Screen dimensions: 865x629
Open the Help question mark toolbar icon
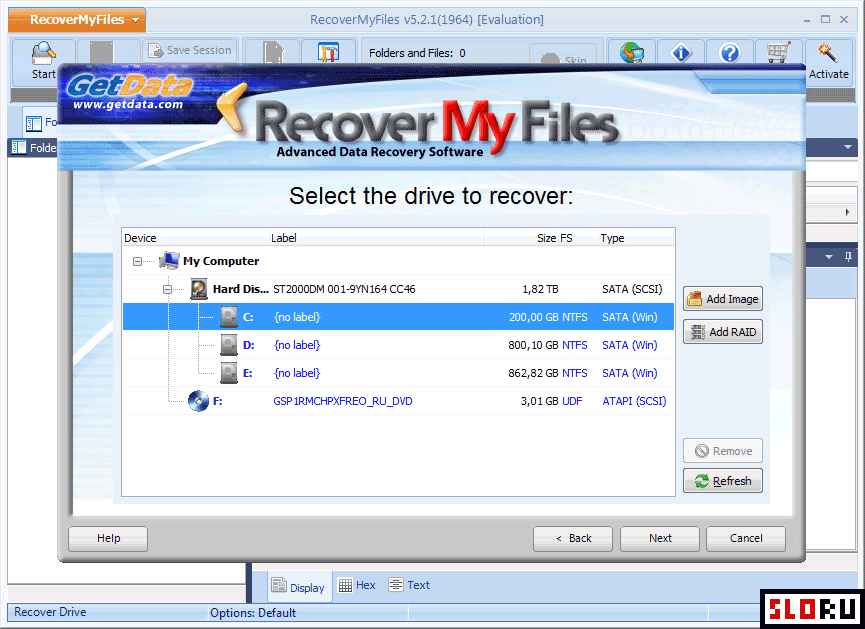[x=729, y=52]
